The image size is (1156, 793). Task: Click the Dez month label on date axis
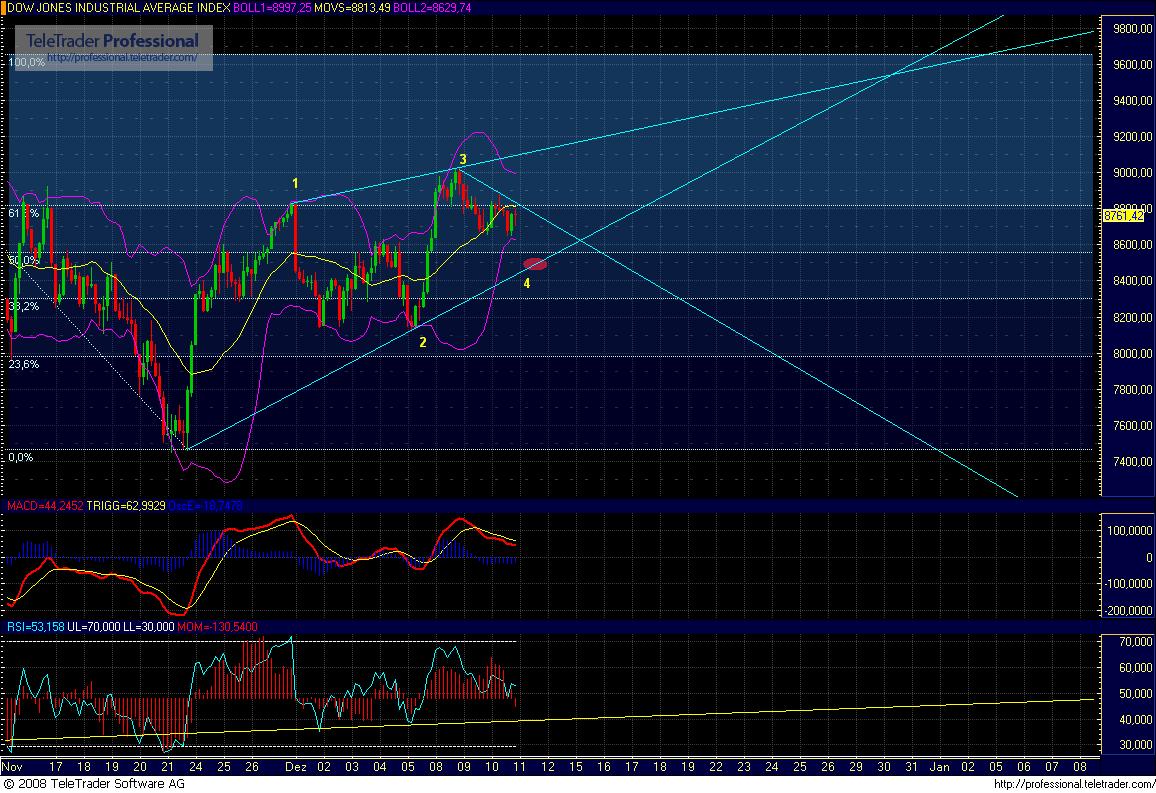[296, 767]
